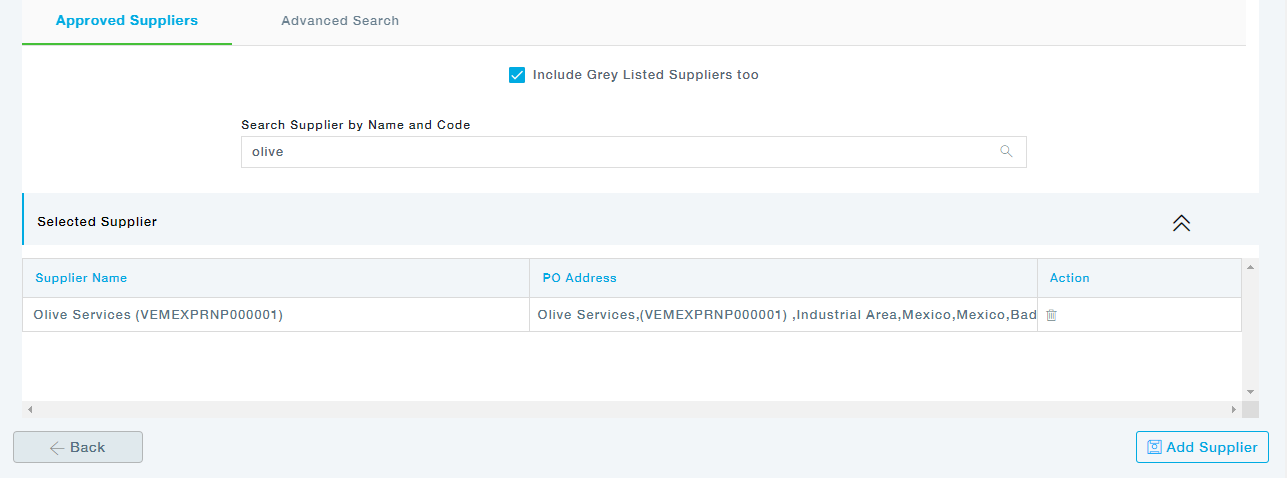Click the horizontal scrollbar track below table
Screen dimensions: 1287x478
[630, 410]
